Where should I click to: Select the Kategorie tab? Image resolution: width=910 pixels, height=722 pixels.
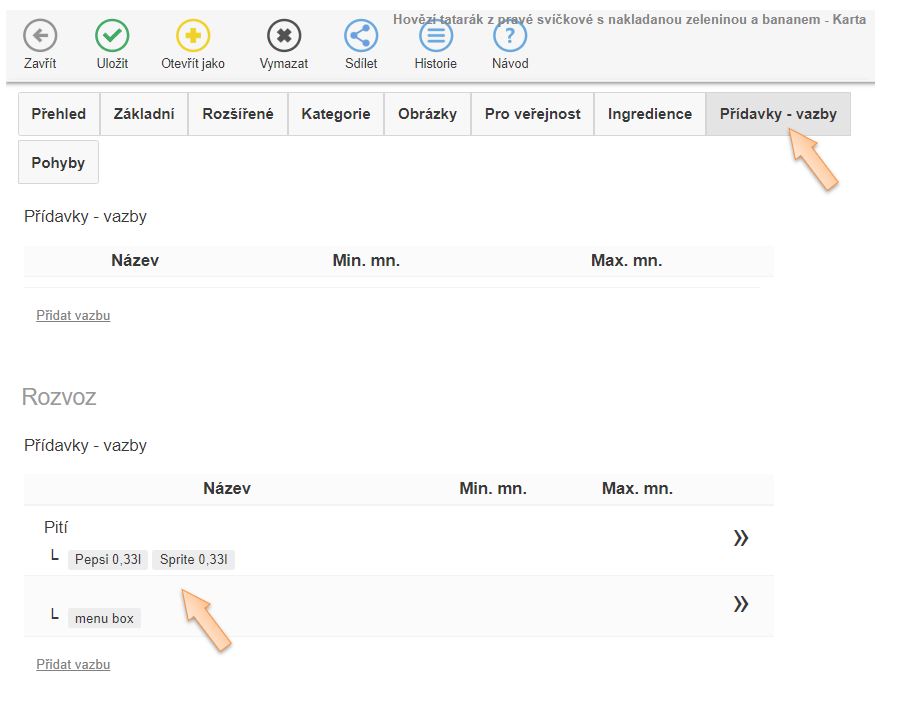tap(336, 114)
